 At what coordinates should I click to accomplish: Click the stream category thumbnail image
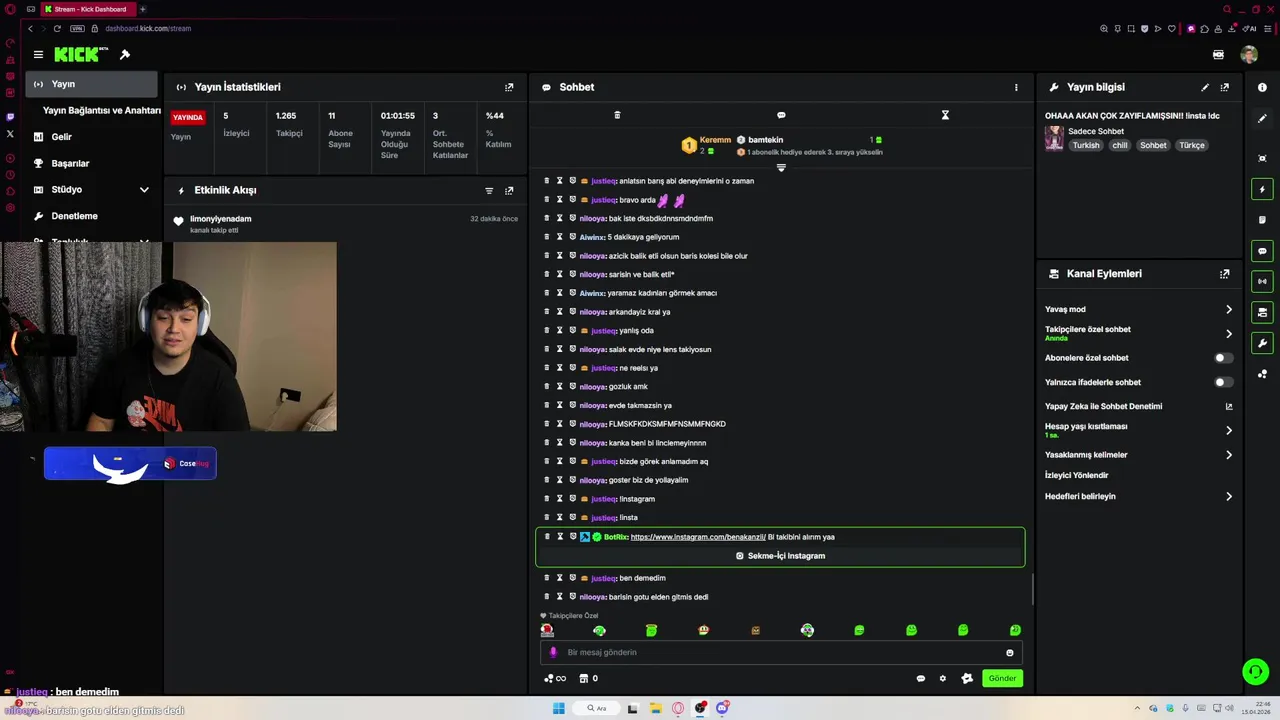click(1054, 138)
